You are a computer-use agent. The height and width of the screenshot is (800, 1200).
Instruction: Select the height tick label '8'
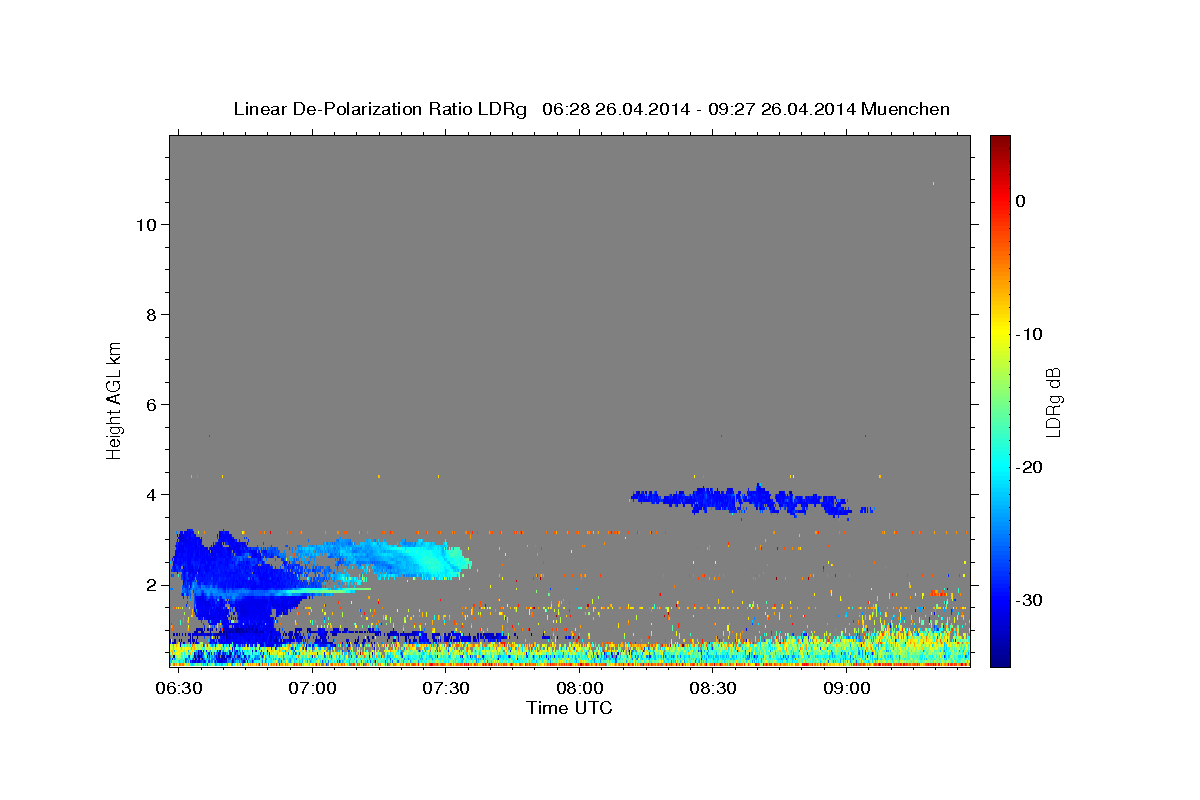pyautogui.click(x=151, y=314)
